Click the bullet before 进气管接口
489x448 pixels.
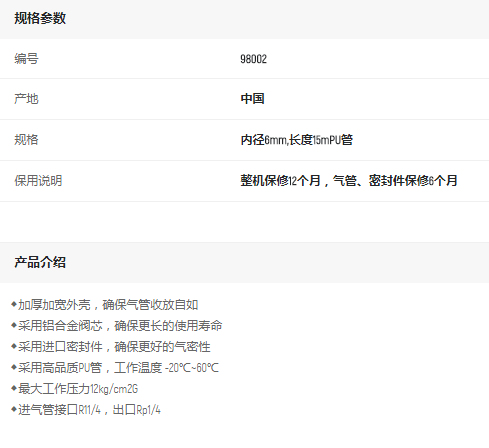pyautogui.click(x=14, y=409)
